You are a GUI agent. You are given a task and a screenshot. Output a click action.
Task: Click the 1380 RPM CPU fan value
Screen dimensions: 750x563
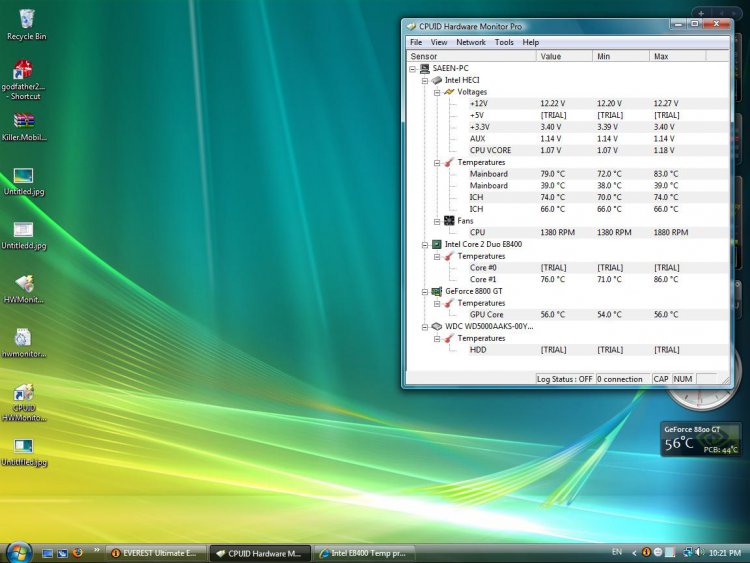tap(557, 232)
